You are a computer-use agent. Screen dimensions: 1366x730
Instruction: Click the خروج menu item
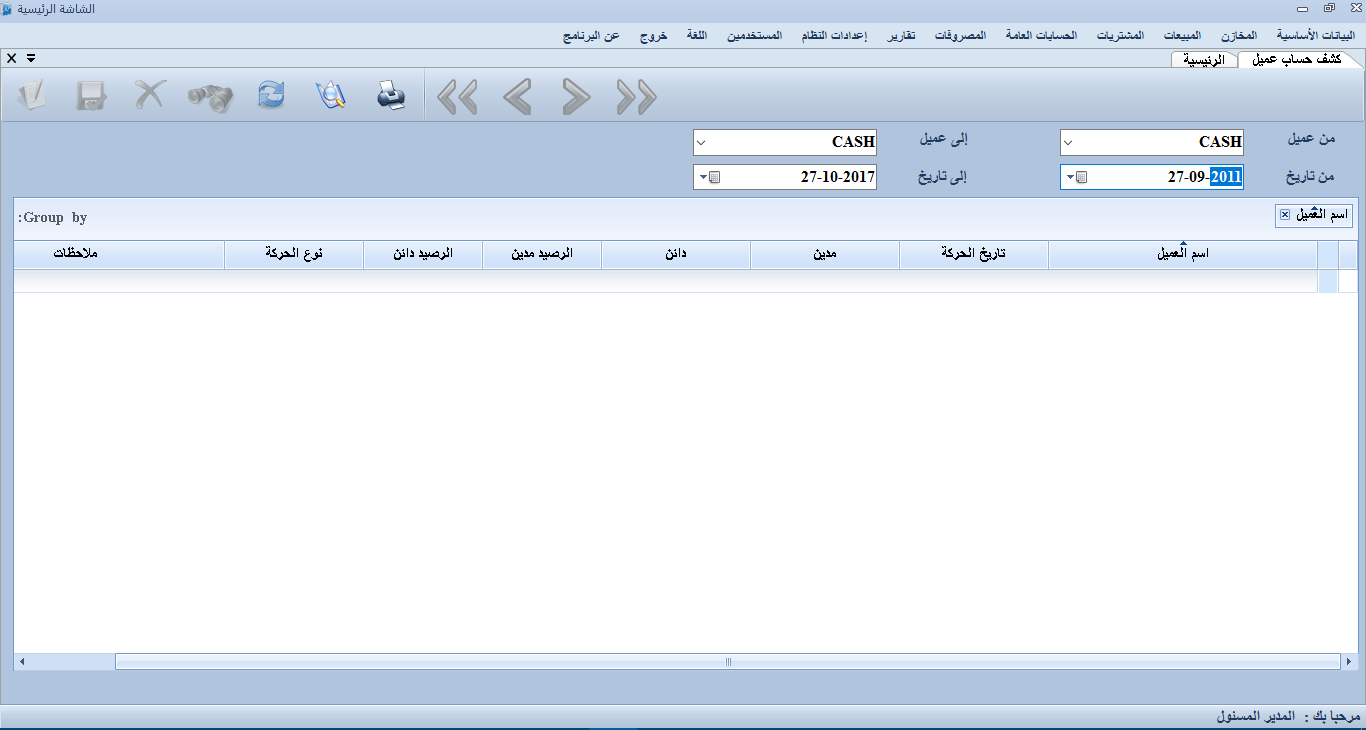click(x=653, y=35)
